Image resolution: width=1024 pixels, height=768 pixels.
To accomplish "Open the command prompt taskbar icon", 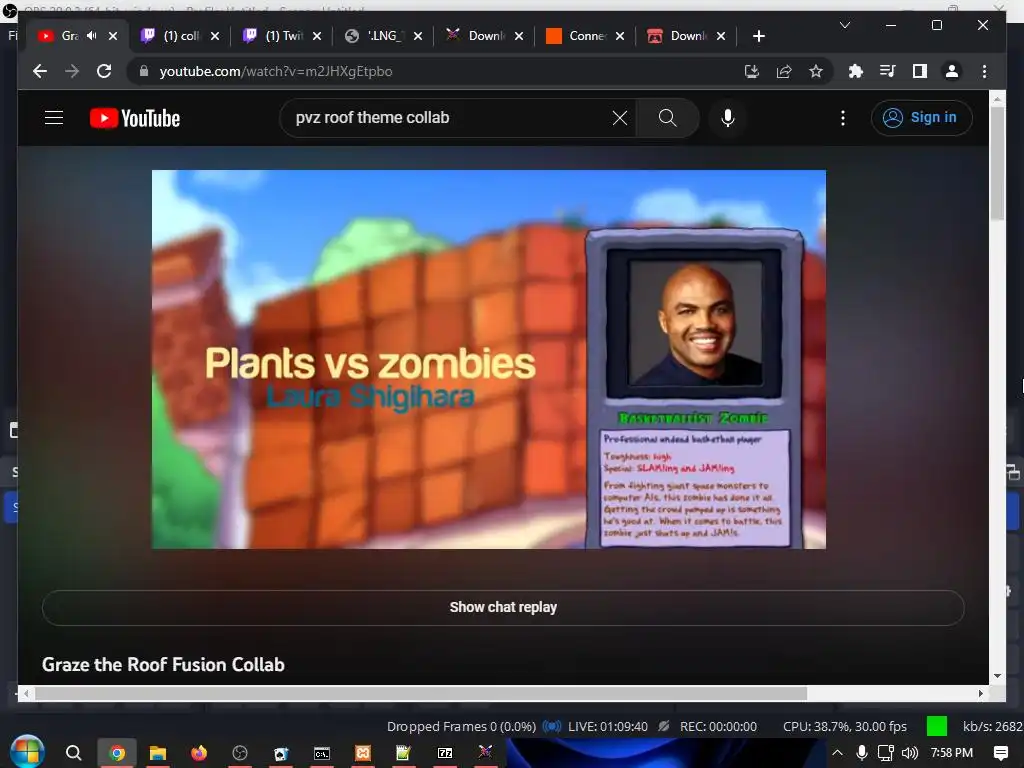I will pyautogui.click(x=322, y=753).
